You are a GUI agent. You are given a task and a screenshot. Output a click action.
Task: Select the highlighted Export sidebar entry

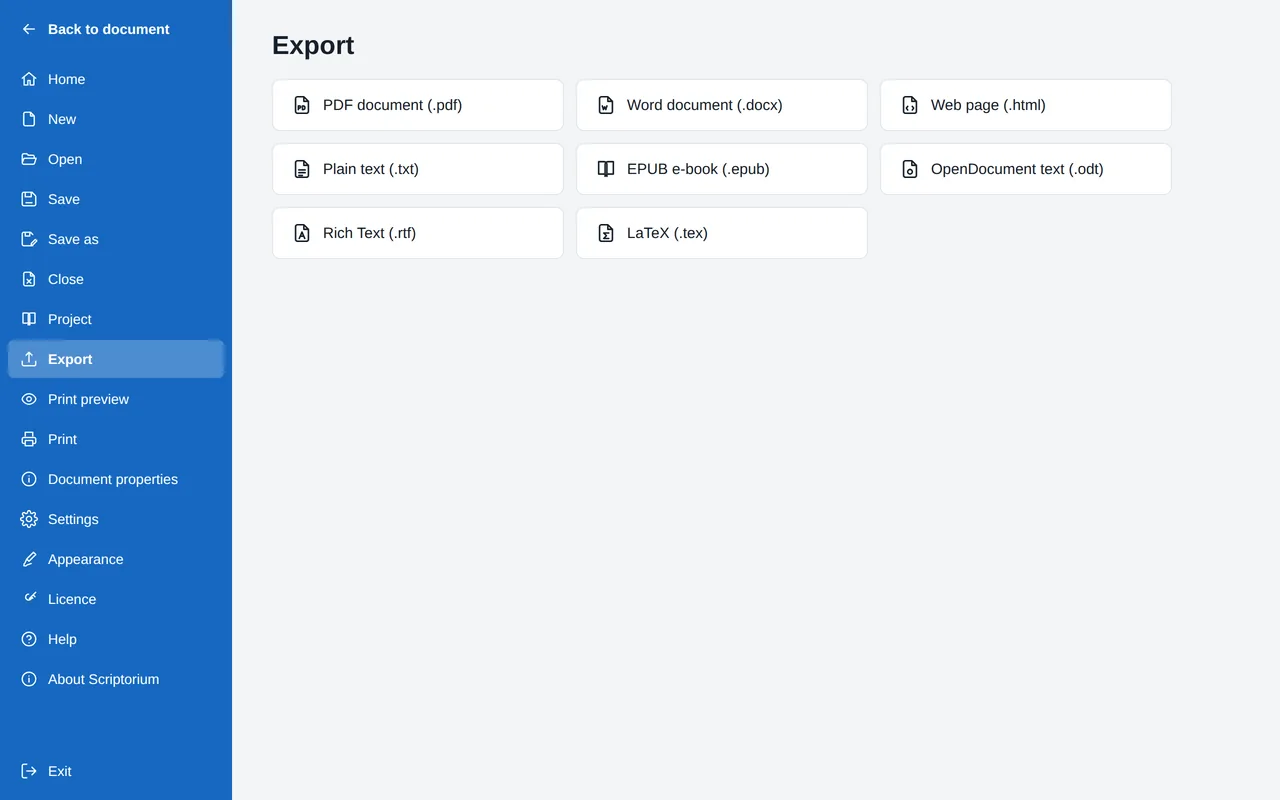(x=116, y=359)
